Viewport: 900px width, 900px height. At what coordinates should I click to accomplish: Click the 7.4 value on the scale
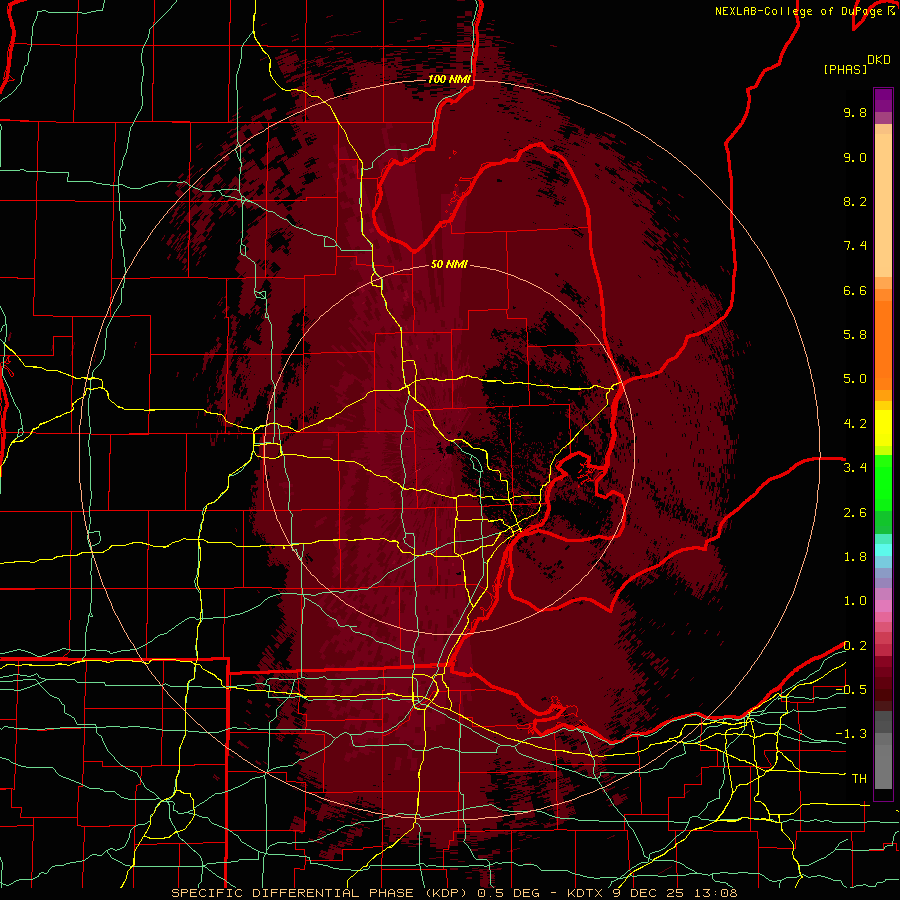pyautogui.click(x=855, y=246)
